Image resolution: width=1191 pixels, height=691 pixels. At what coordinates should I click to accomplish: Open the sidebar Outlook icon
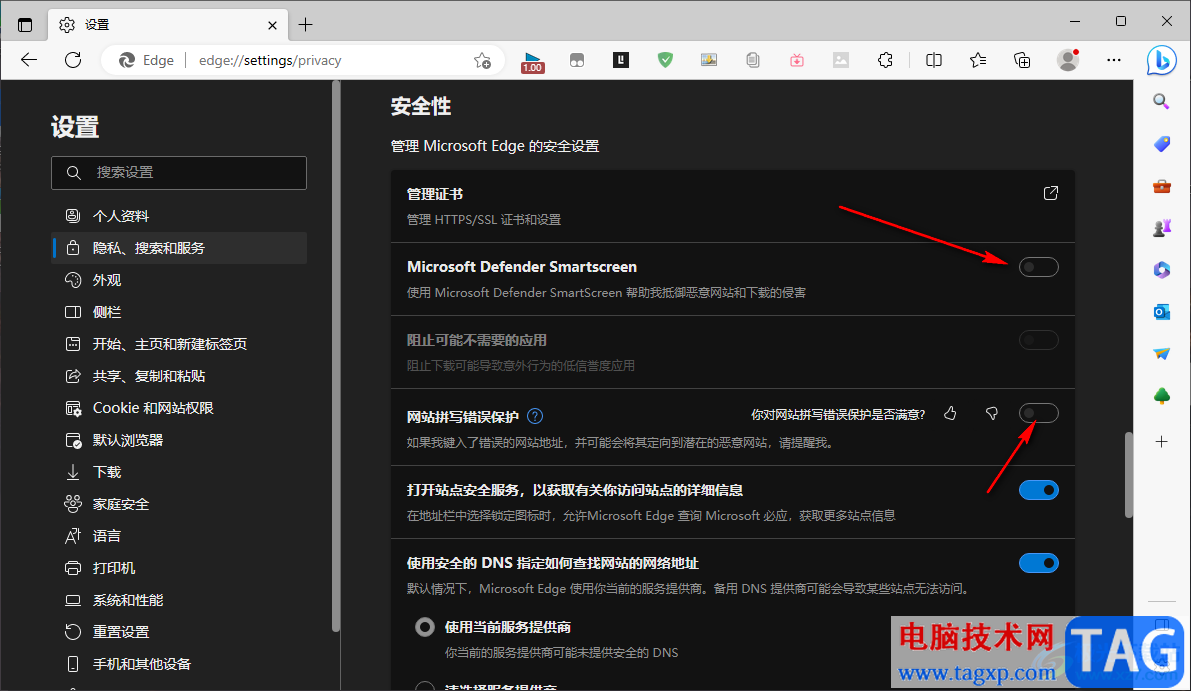(x=1161, y=311)
